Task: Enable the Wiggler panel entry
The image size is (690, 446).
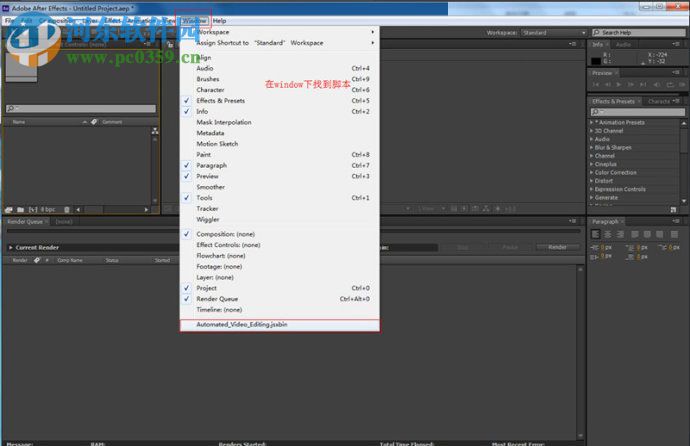Action: (x=280, y=219)
